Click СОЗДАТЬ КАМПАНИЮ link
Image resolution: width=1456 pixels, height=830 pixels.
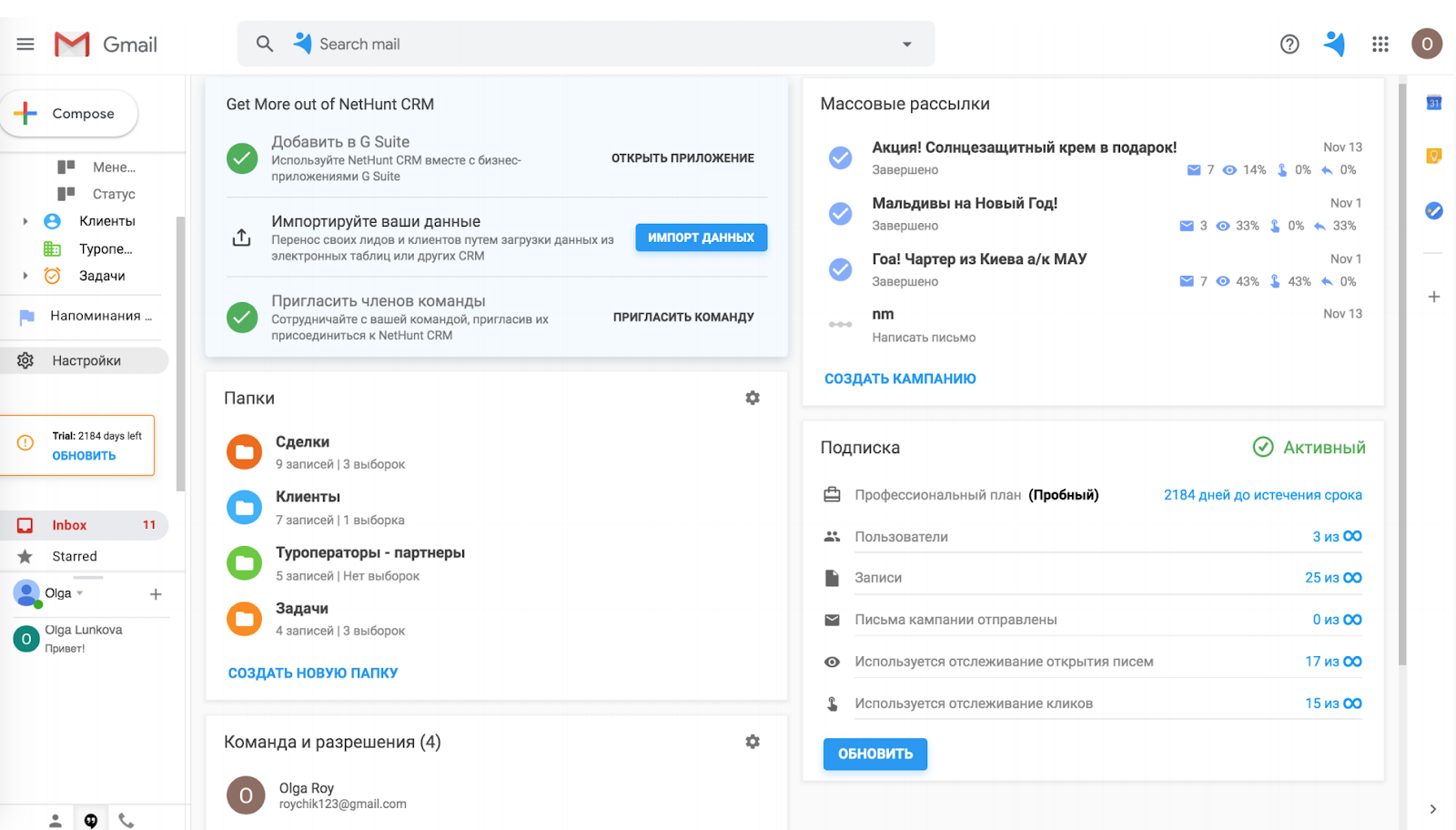[x=900, y=379]
